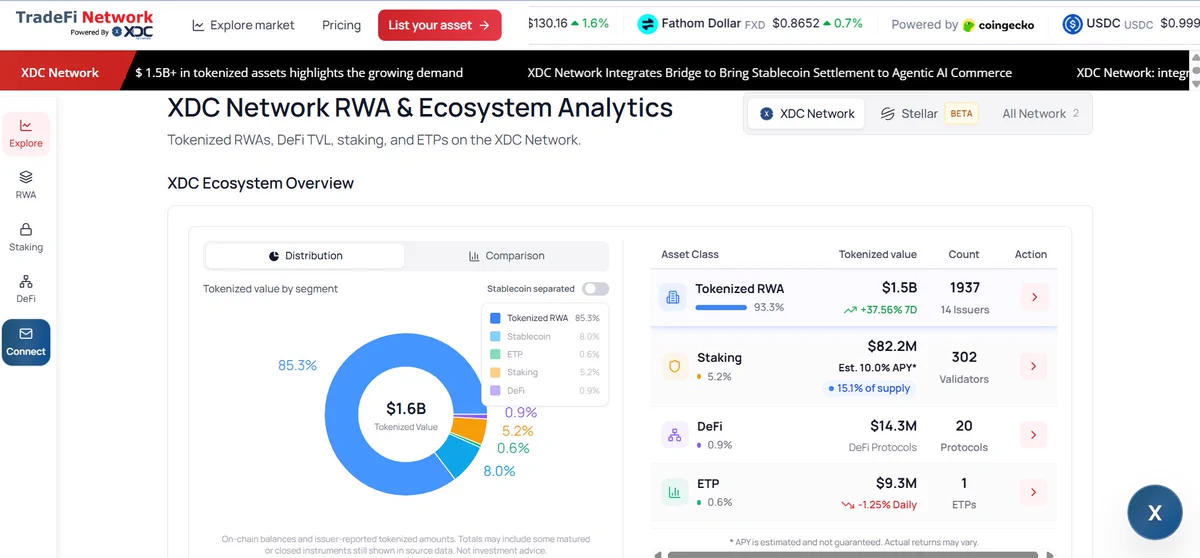Open the $1.5B+ tokenized assets news headline

pyautogui.click(x=299, y=72)
